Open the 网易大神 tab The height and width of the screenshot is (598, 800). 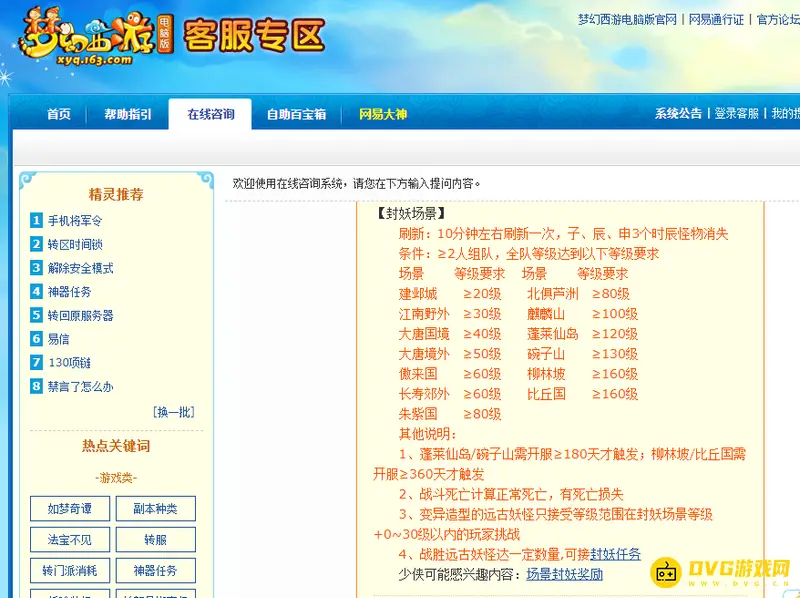(383, 114)
